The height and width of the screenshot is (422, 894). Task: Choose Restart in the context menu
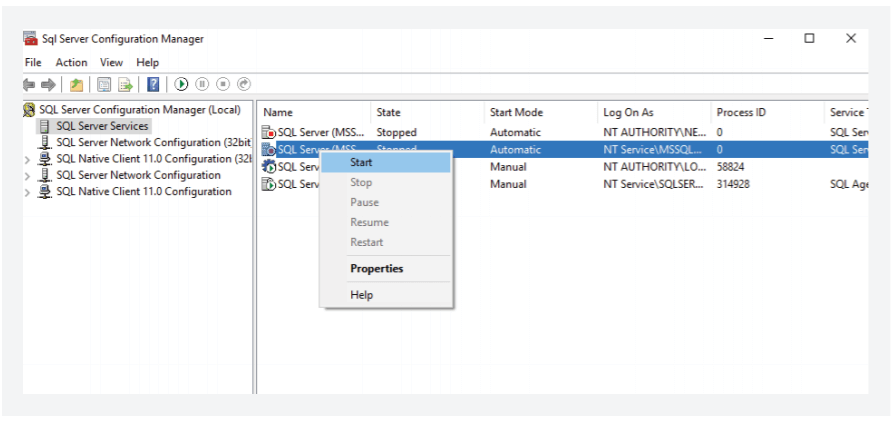(x=386, y=242)
